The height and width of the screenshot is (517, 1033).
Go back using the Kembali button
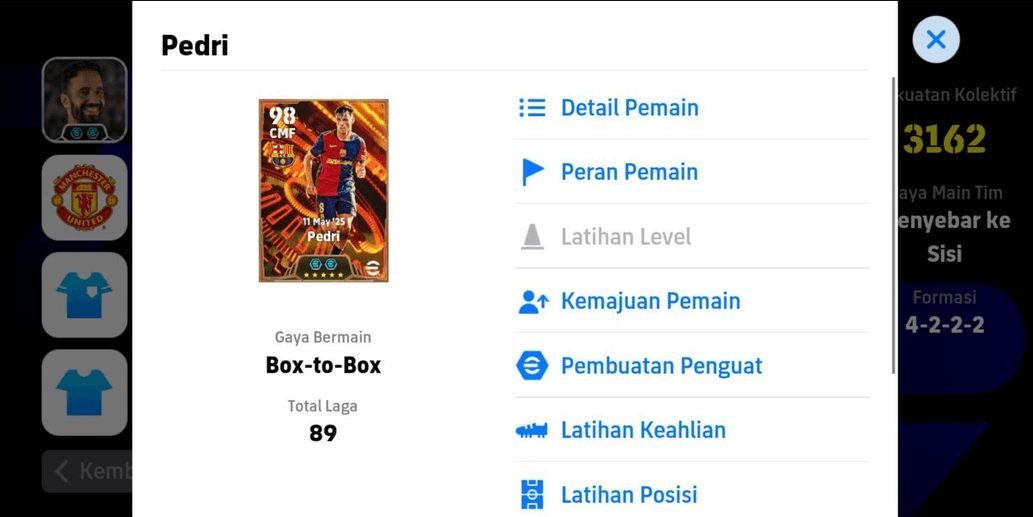(87, 472)
